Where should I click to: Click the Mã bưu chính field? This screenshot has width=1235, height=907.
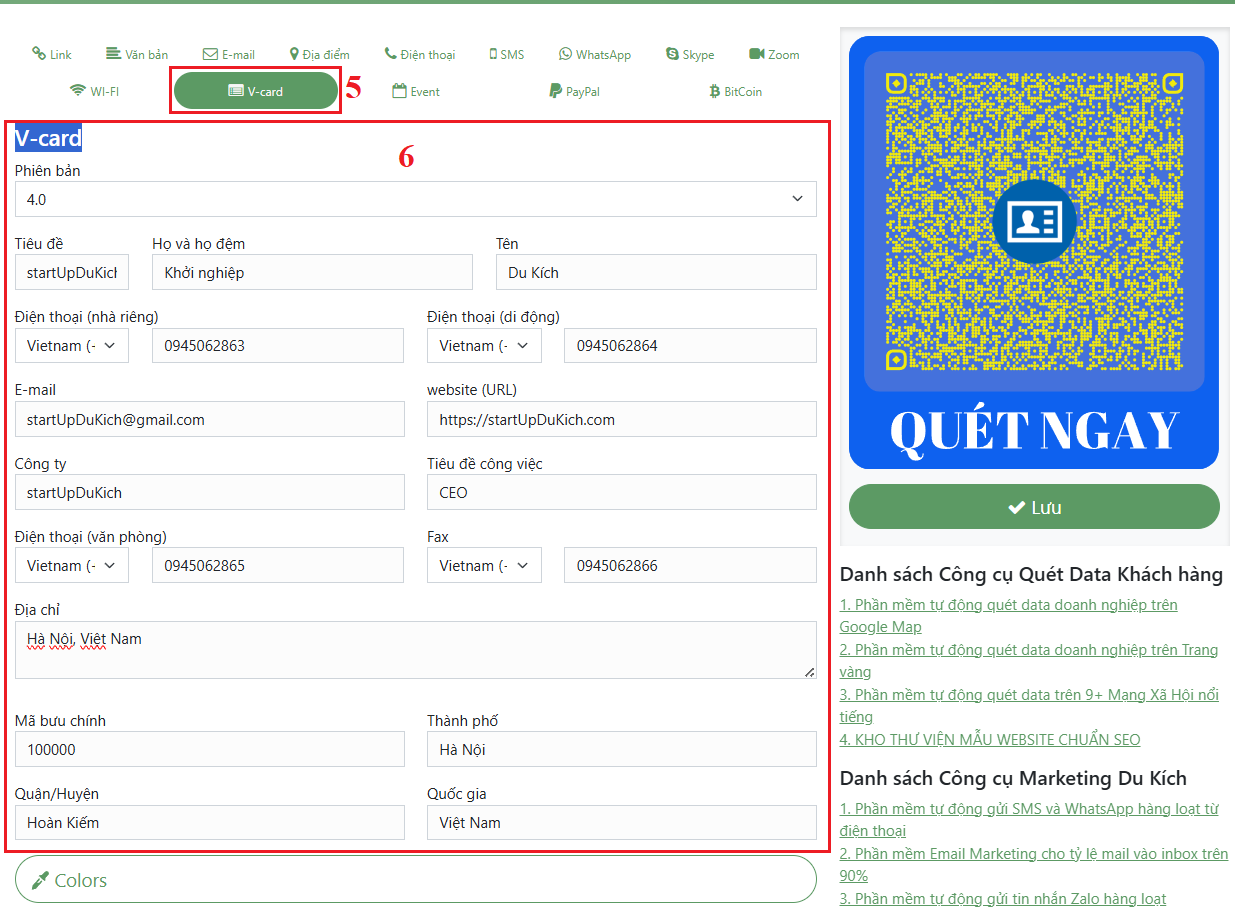point(210,749)
